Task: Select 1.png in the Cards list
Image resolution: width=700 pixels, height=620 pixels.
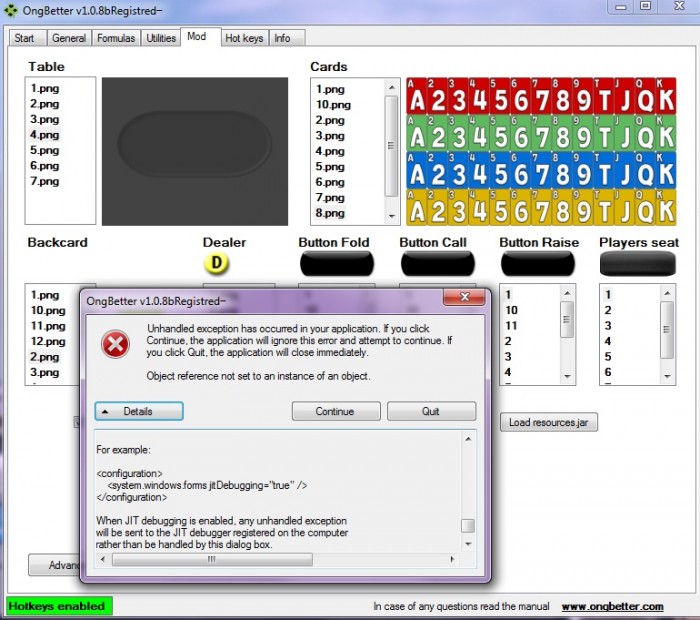Action: [330, 89]
